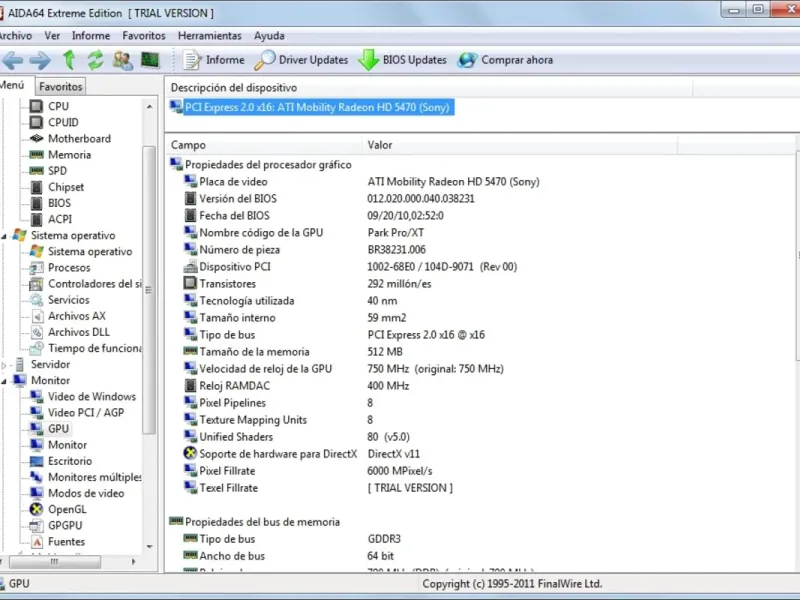
Task: Click the Monitores múltiples icon
Action: [36, 477]
